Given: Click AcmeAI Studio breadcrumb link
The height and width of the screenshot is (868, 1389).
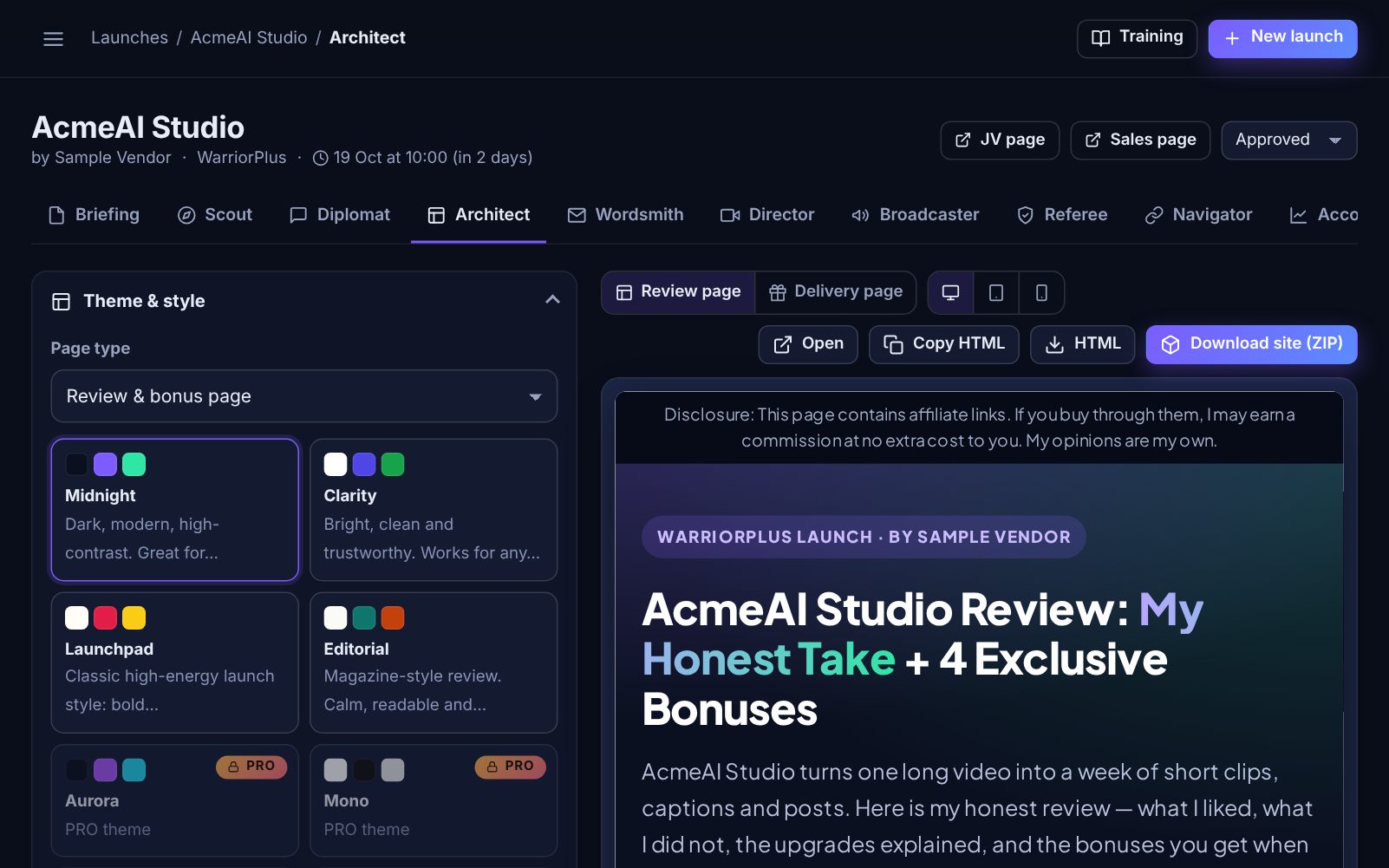Looking at the screenshot, I should (x=249, y=38).
